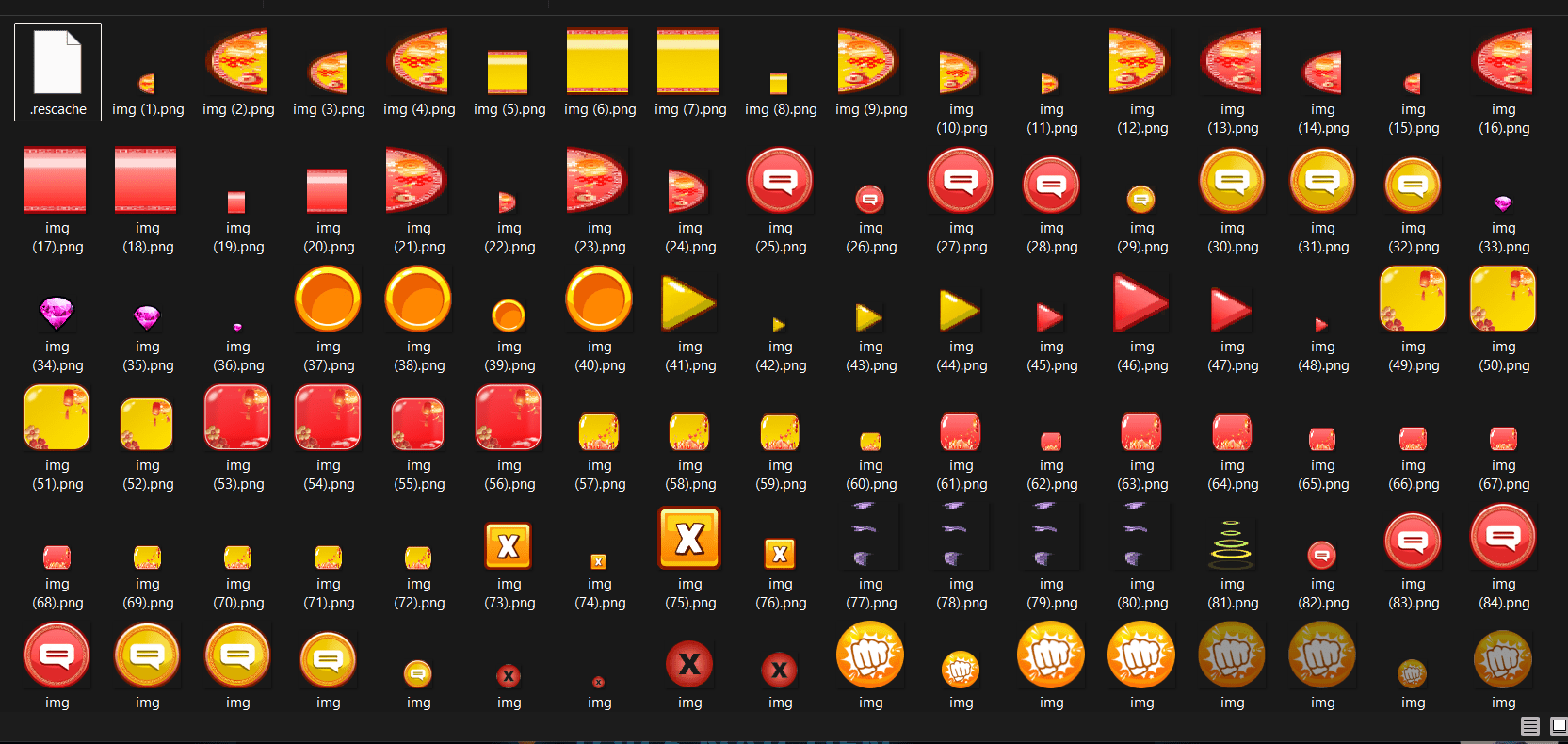Screen dimensions: 1568x744
Task: Click the img (20).png file label
Action: click(329, 237)
